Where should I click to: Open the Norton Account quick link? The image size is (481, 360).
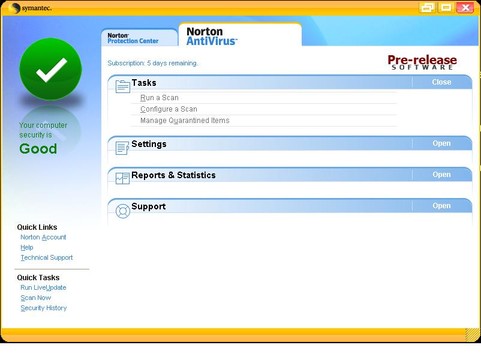pos(43,237)
